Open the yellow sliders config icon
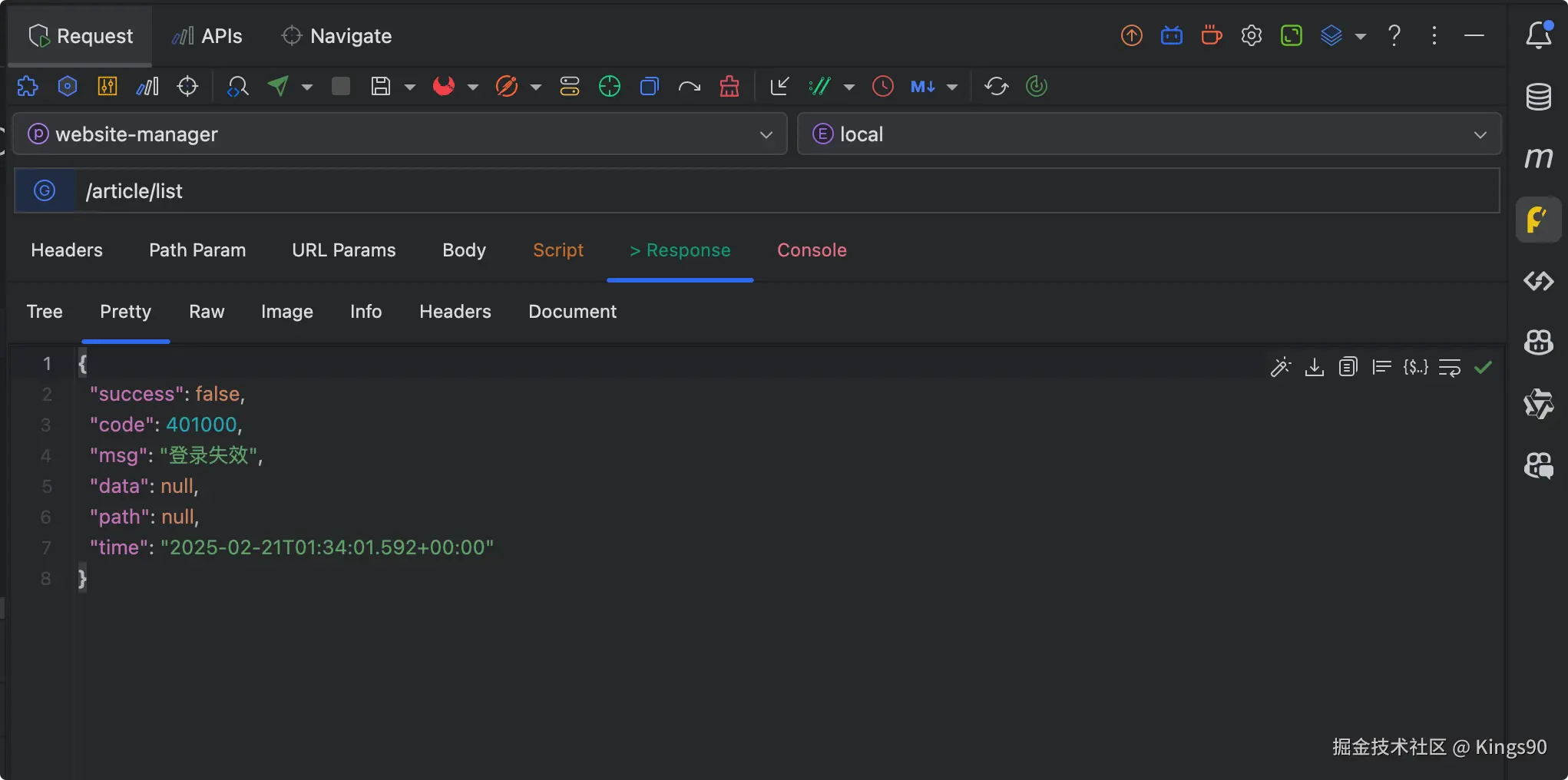This screenshot has width=1568, height=780. 108,86
